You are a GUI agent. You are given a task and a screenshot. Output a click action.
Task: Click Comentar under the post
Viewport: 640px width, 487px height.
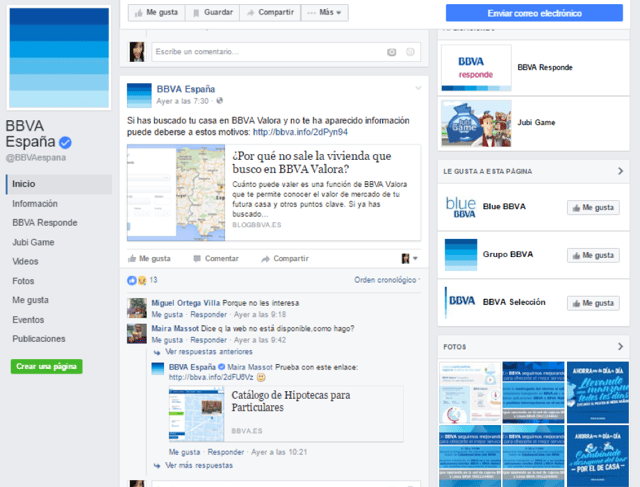click(x=216, y=259)
